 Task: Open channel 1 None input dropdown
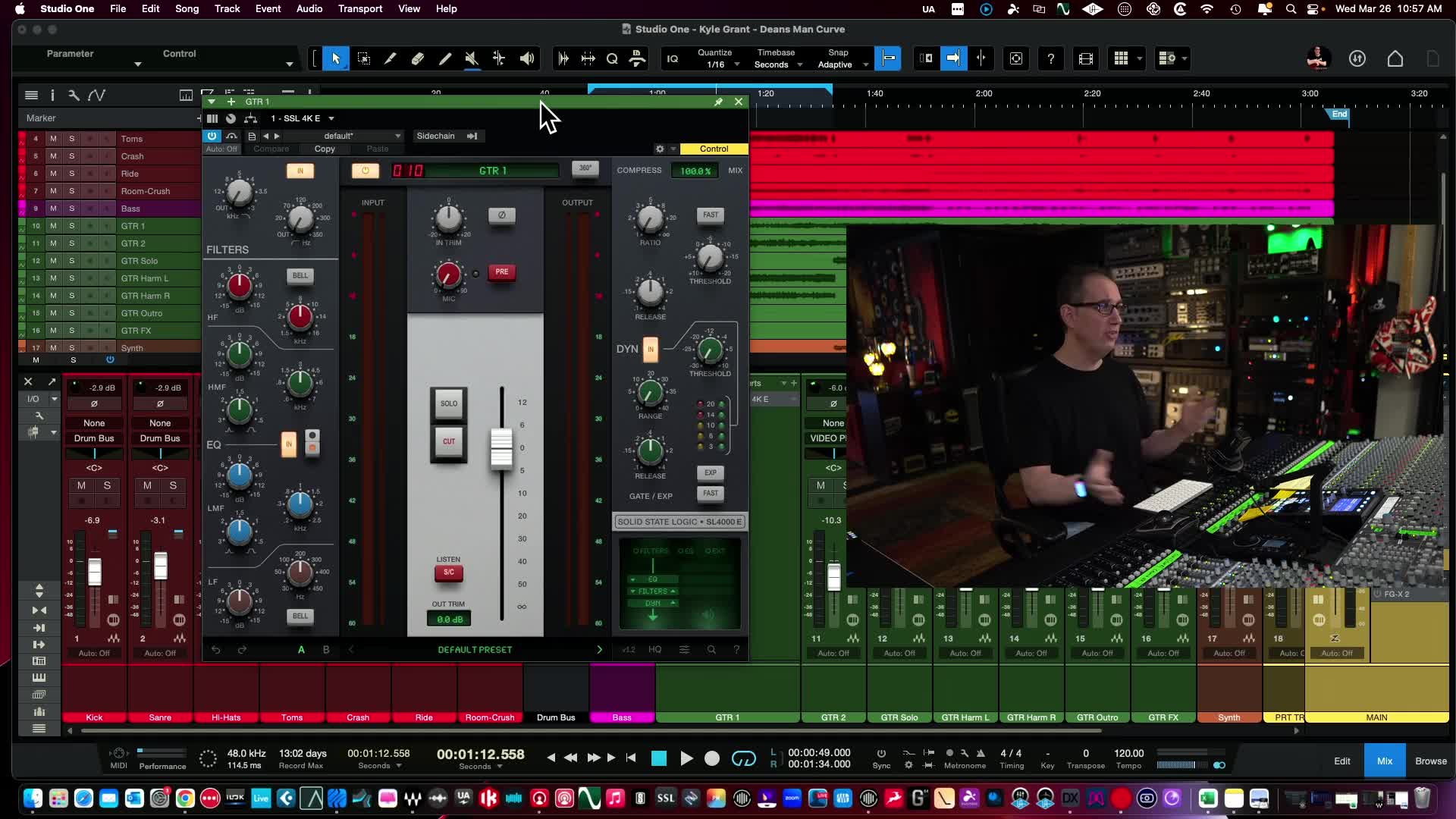94,423
